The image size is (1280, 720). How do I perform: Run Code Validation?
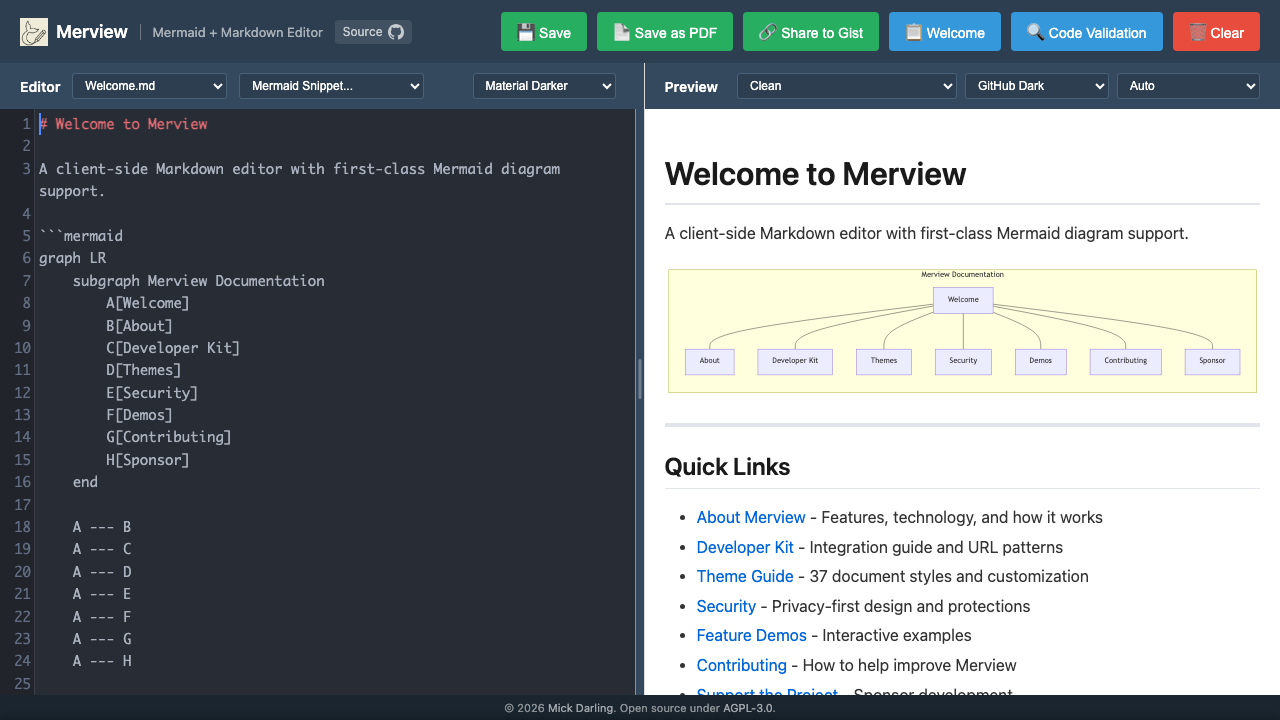(1087, 32)
